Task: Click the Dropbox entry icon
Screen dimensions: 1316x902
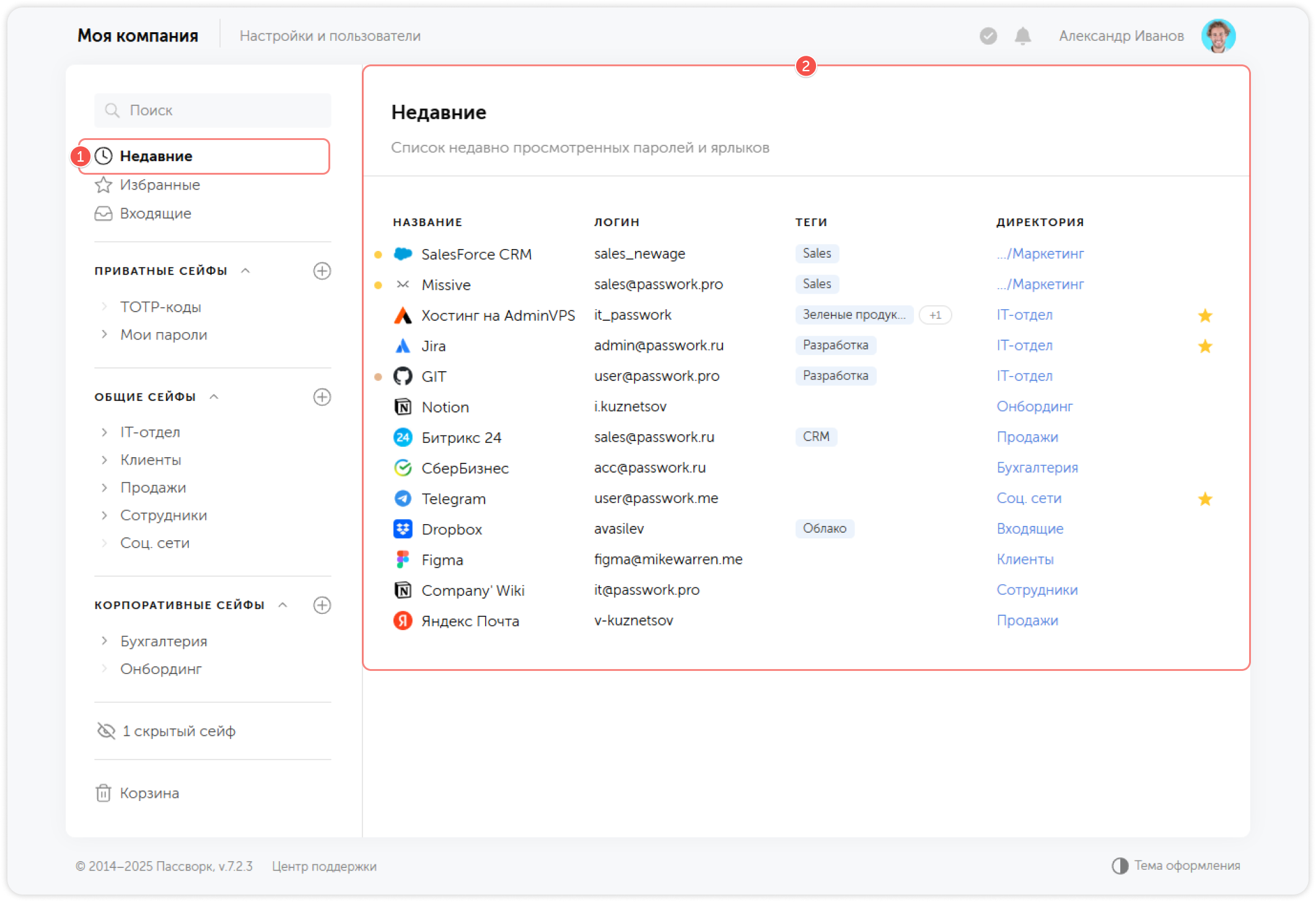Action: coord(403,529)
